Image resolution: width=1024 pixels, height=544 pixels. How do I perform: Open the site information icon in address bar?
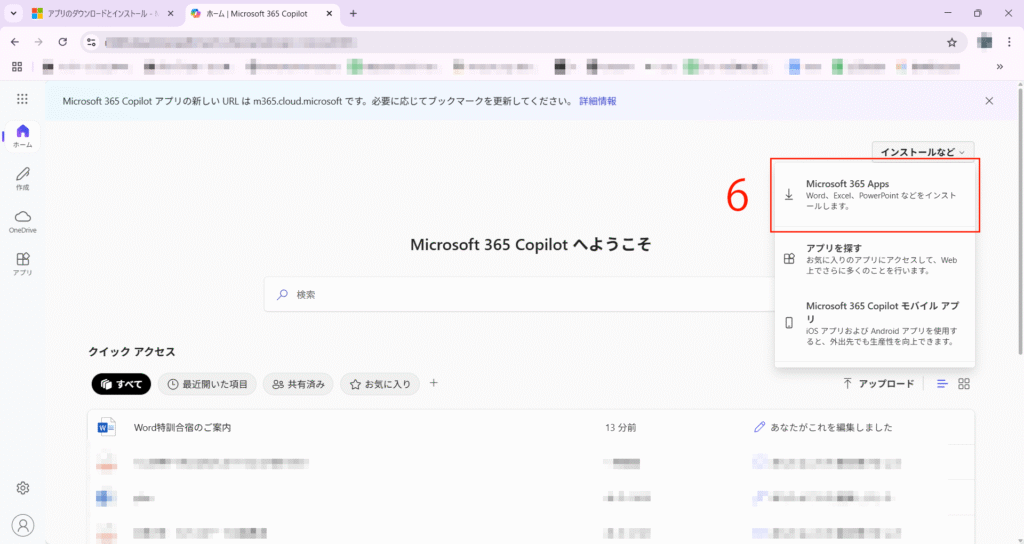pyautogui.click(x=91, y=42)
